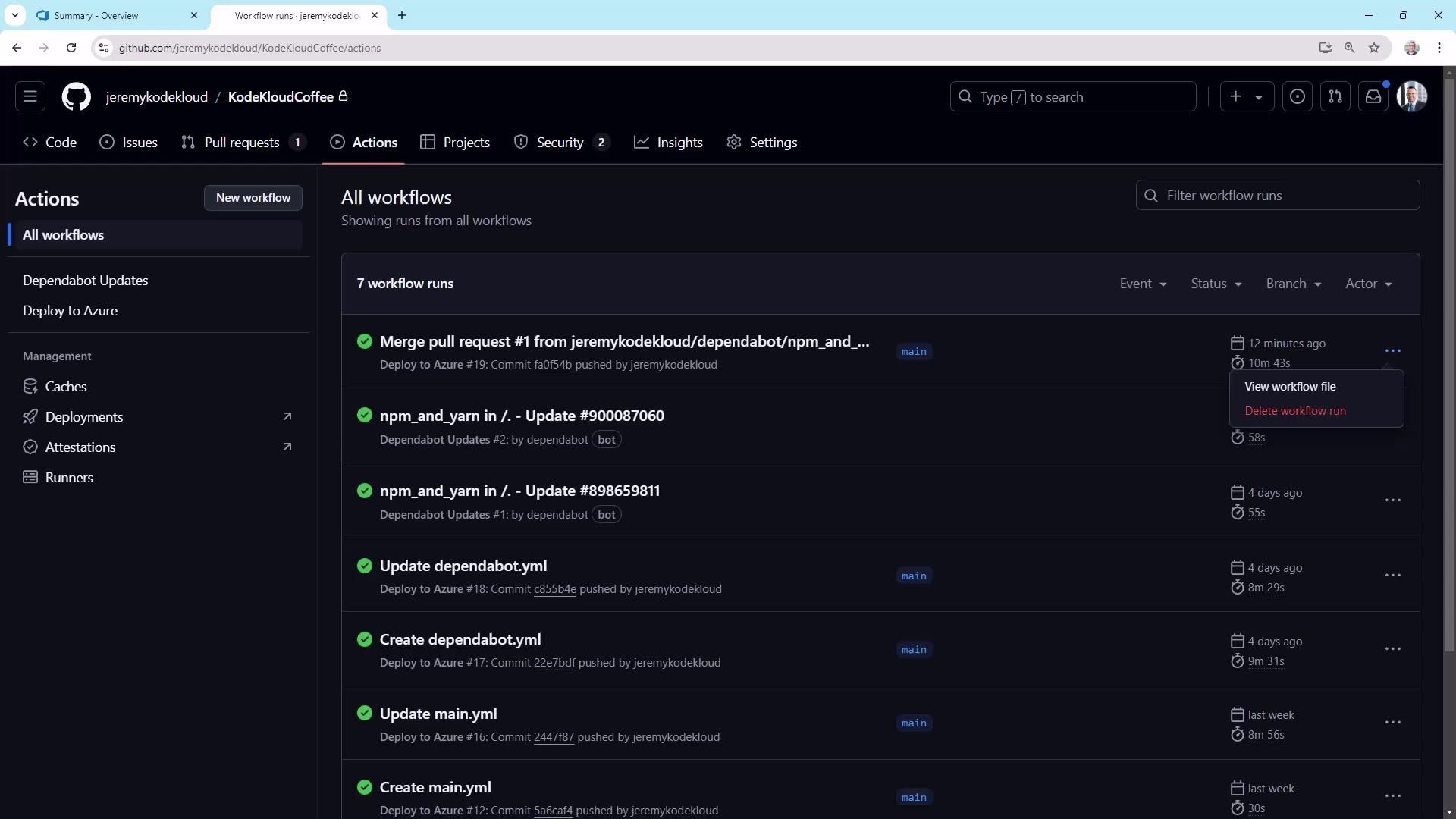Open the Update #900087060 workflow run
Screen dimensions: 1456x819
[x=522, y=416]
